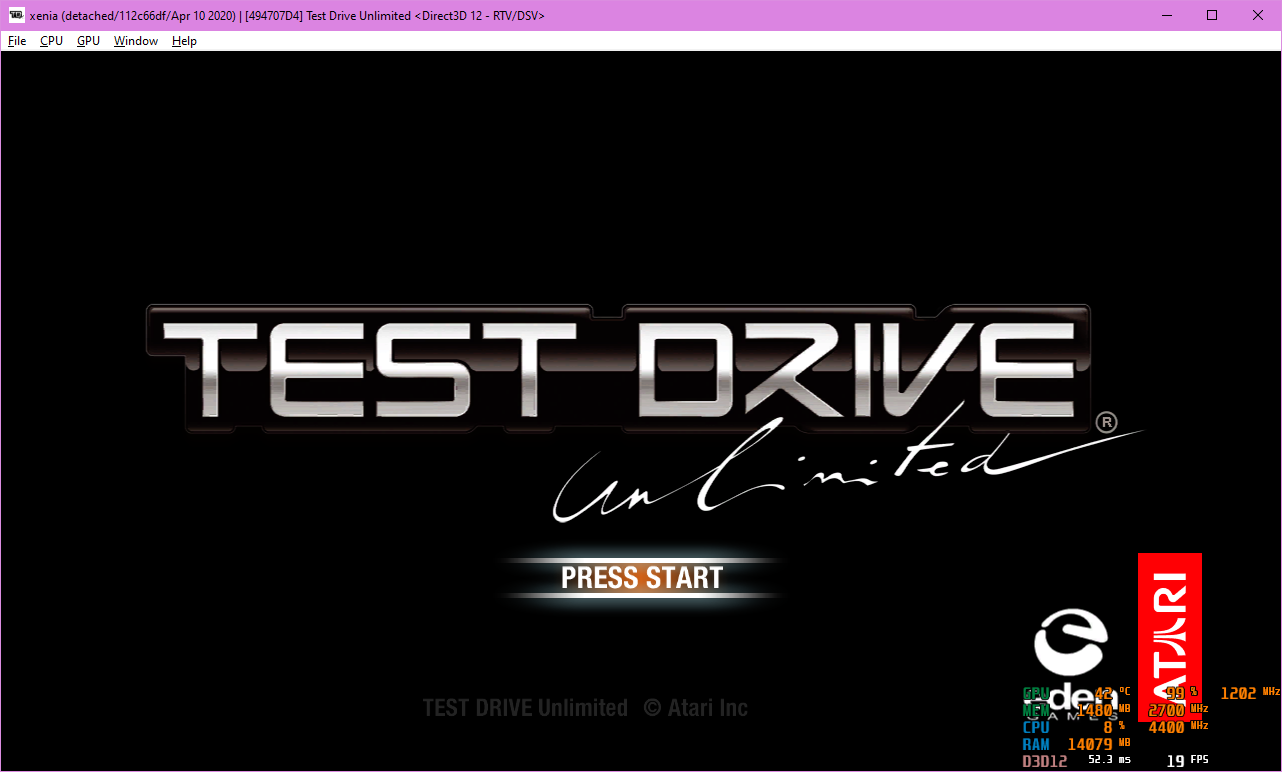Close the xenia window
The height and width of the screenshot is (772, 1282).
[1257, 15]
